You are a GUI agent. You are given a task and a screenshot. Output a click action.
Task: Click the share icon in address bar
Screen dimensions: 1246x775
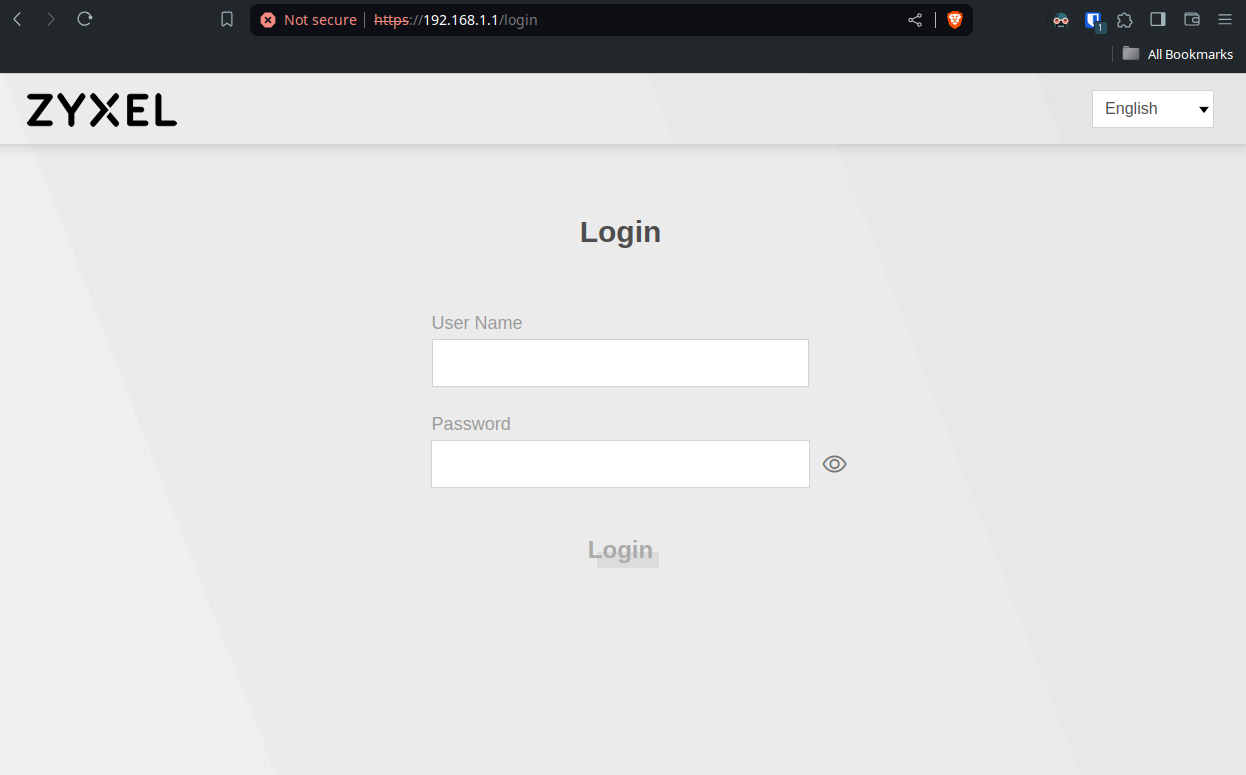[915, 20]
